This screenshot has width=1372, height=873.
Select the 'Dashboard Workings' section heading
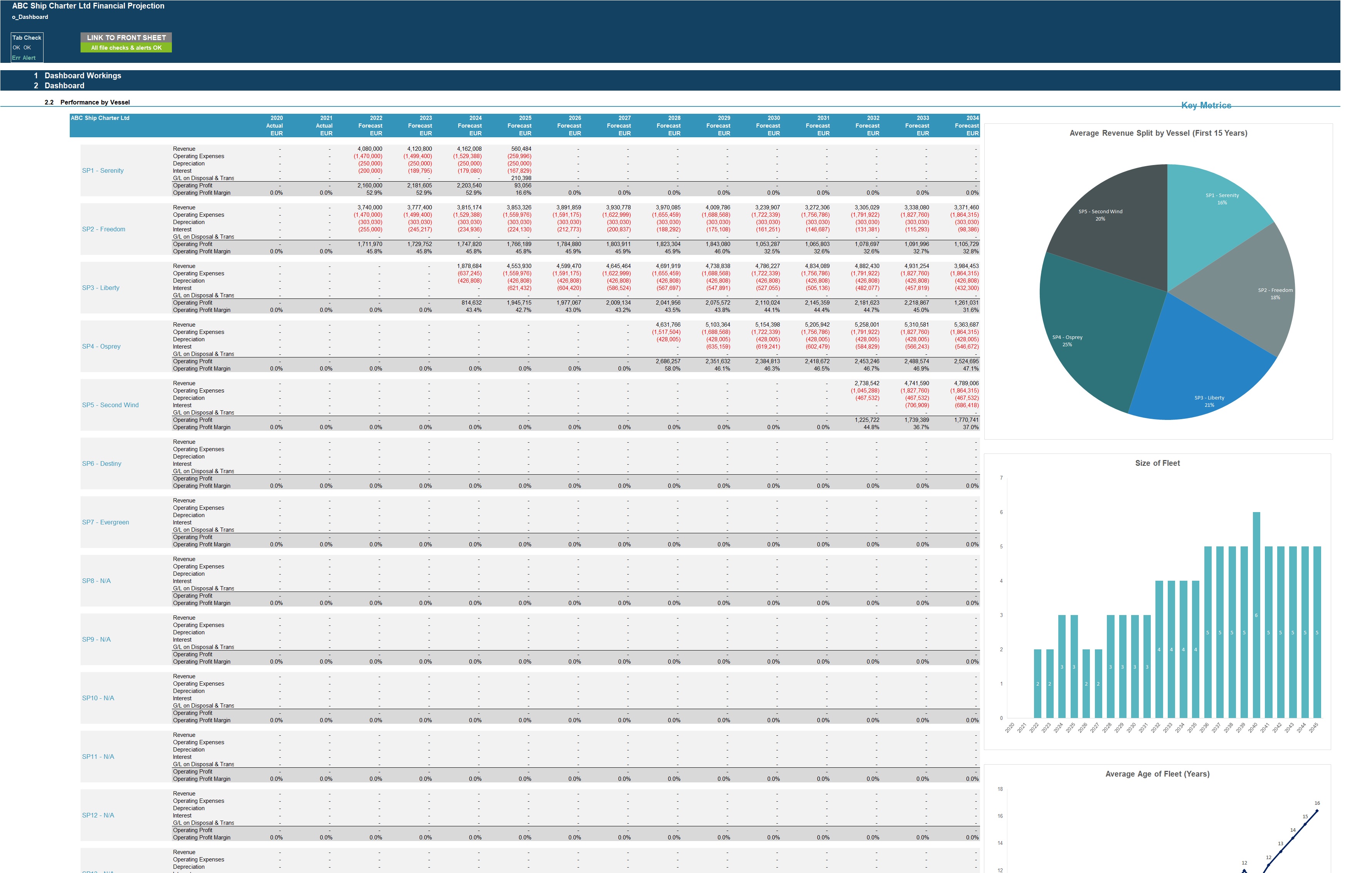pos(82,75)
